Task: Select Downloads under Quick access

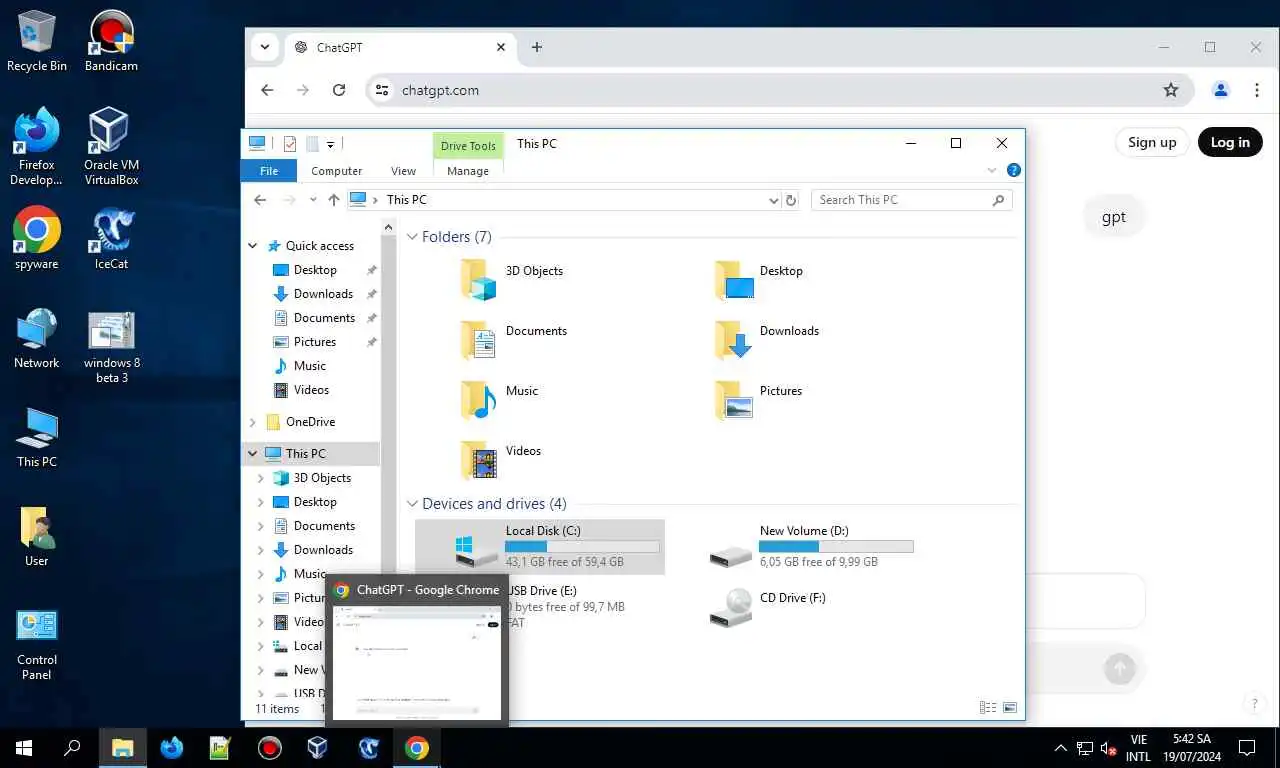Action: pyautogui.click(x=323, y=294)
